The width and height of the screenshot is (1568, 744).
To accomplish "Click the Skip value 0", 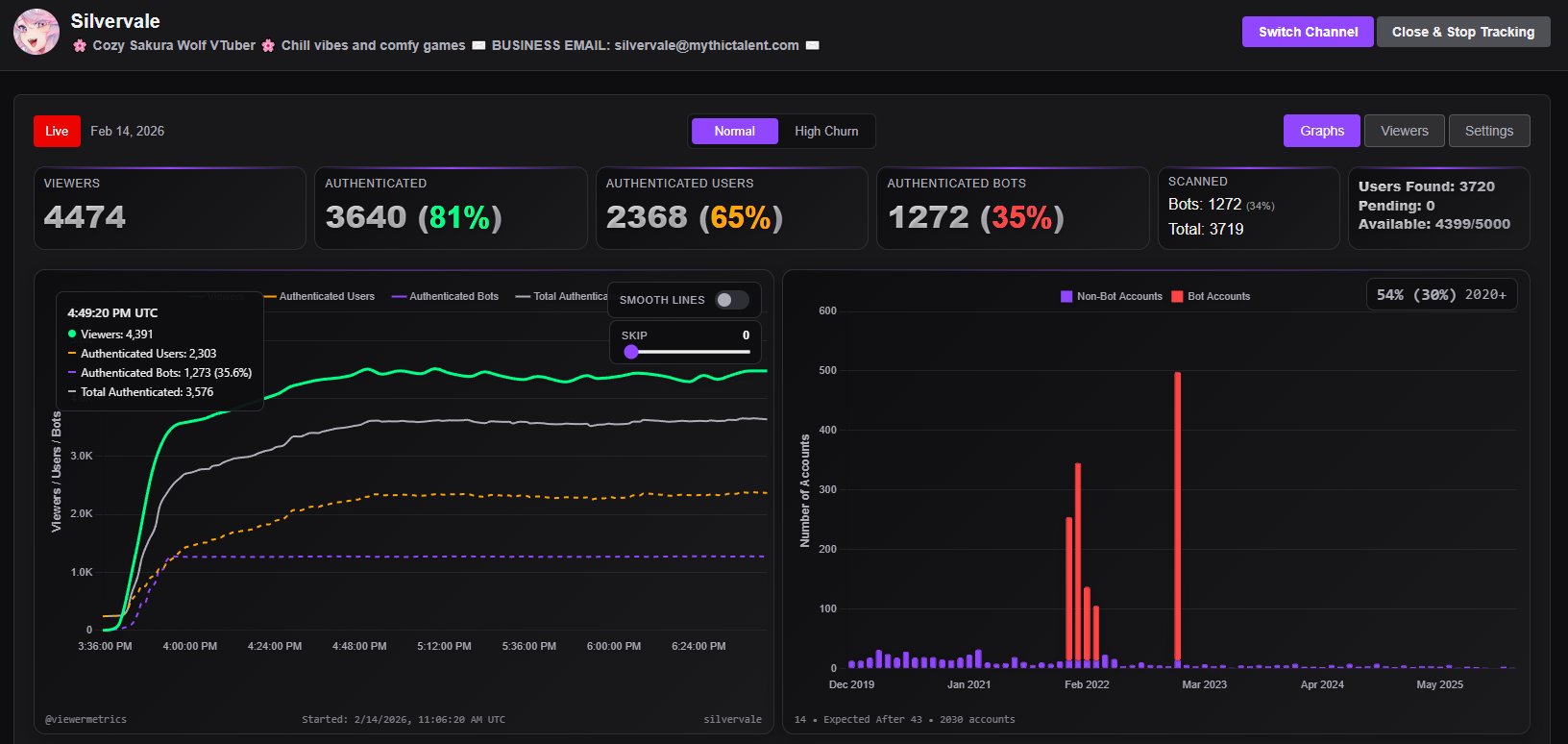I will tap(746, 335).
